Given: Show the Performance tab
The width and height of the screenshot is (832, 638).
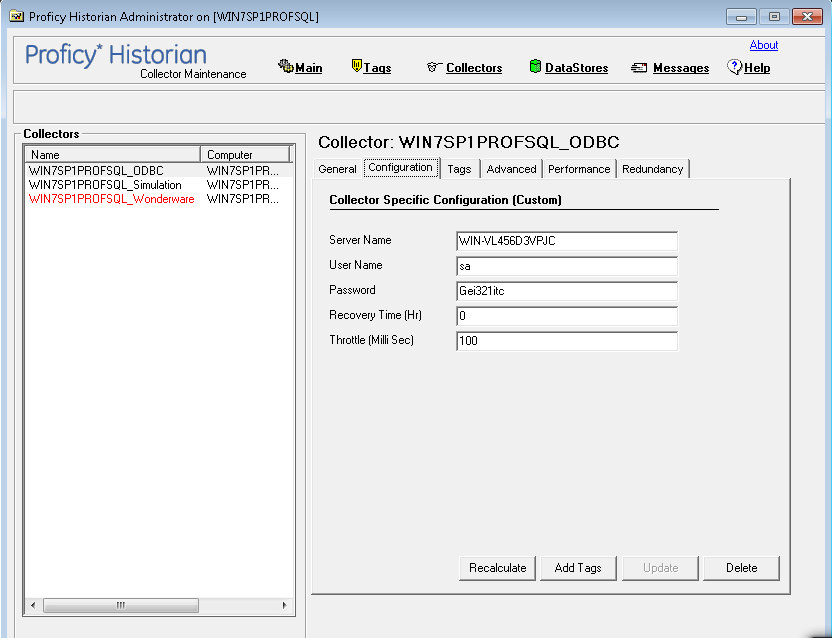Looking at the screenshot, I should [579, 169].
